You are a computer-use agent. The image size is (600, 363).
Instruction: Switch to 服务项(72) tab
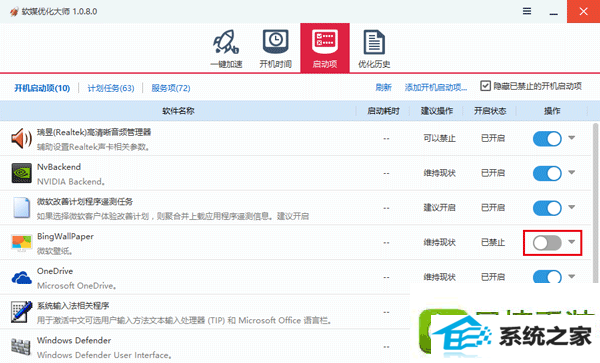click(171, 88)
